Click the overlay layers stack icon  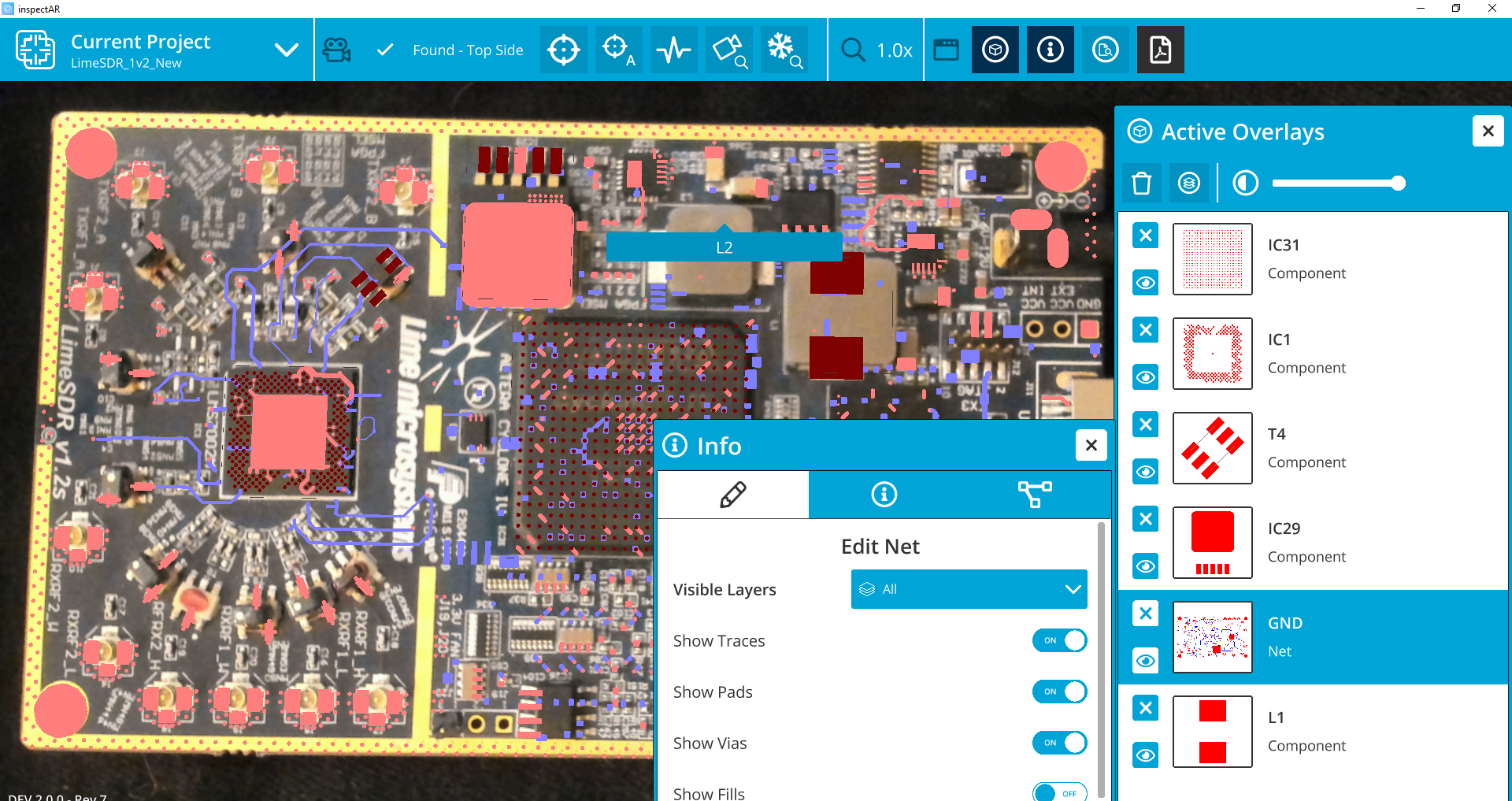(1189, 184)
